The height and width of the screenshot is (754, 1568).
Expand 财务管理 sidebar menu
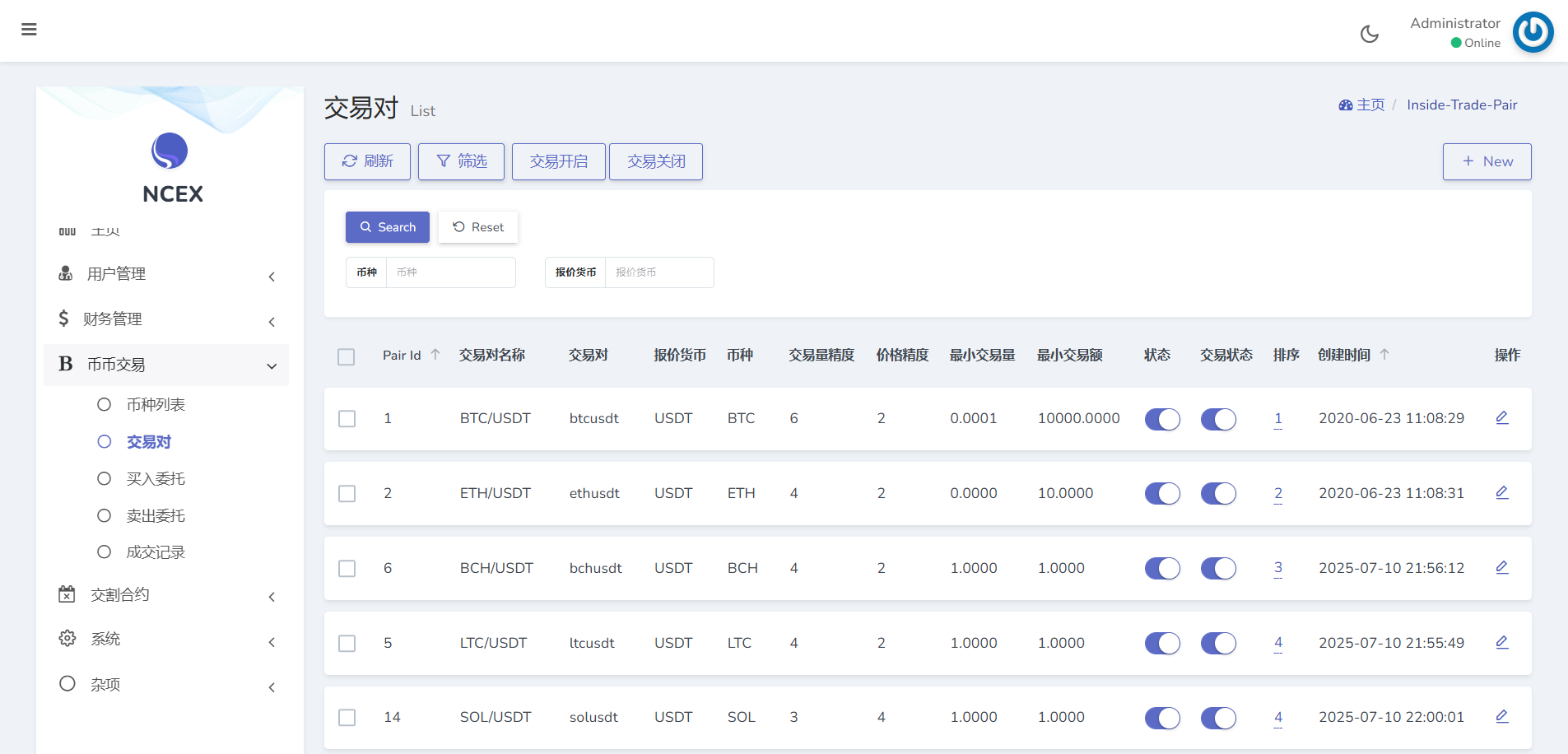169,319
